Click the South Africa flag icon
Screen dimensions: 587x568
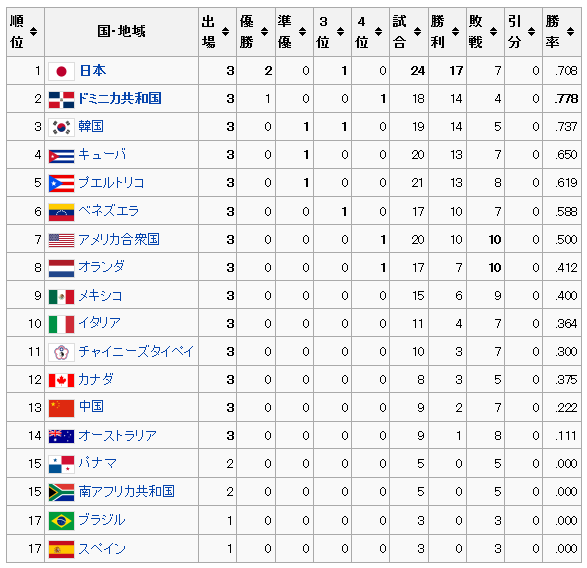click(61, 492)
